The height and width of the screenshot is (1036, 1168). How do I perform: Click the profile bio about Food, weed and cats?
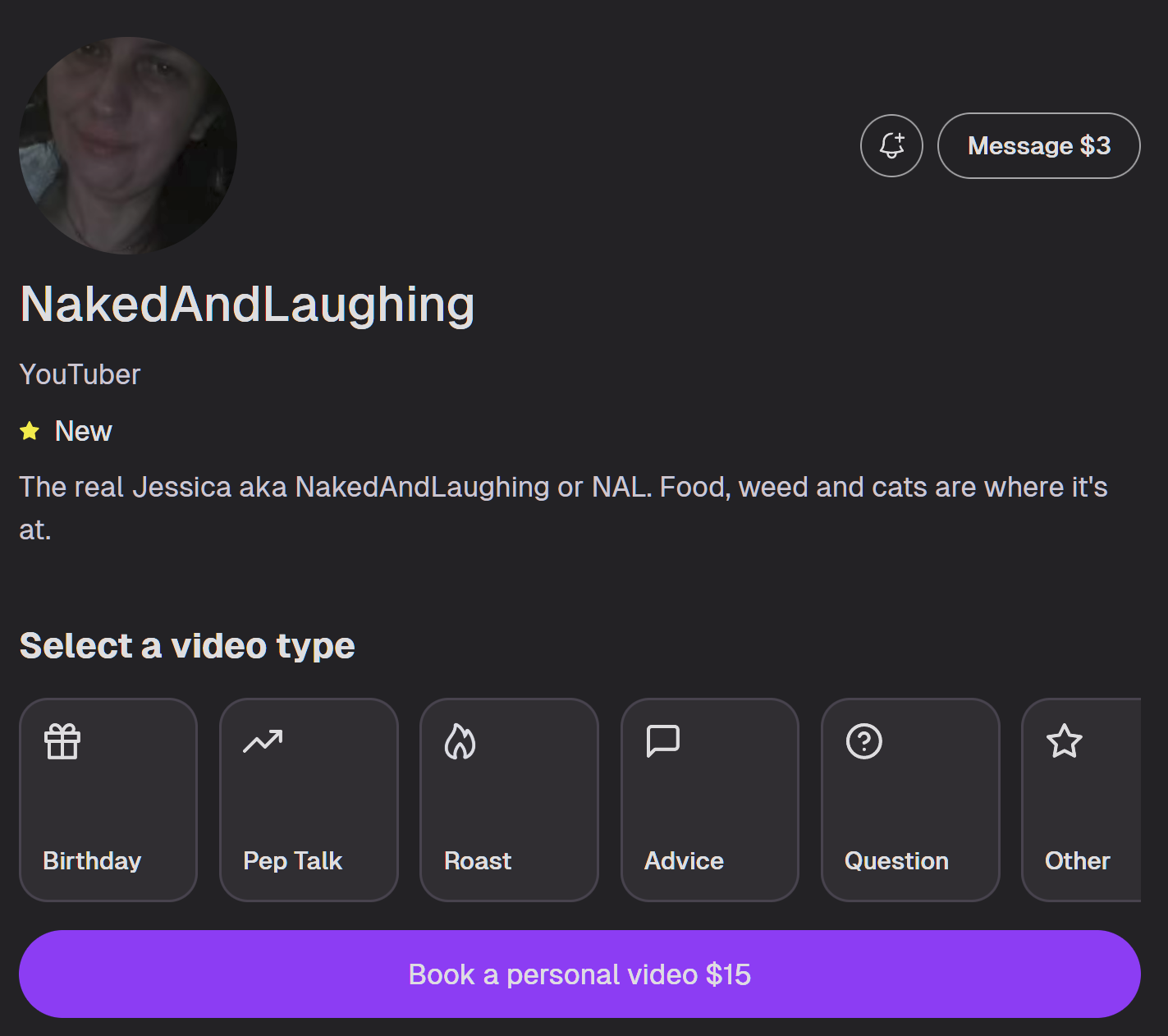(x=563, y=508)
